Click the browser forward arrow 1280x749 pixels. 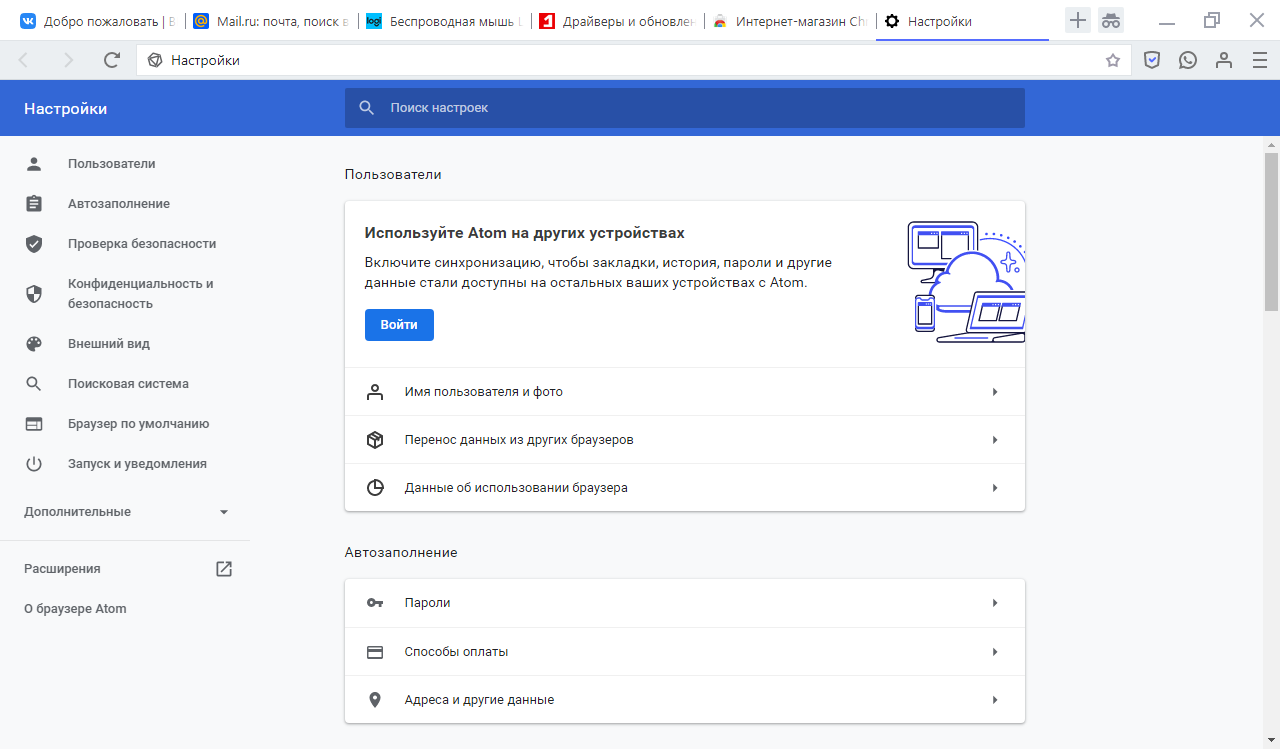(x=68, y=60)
